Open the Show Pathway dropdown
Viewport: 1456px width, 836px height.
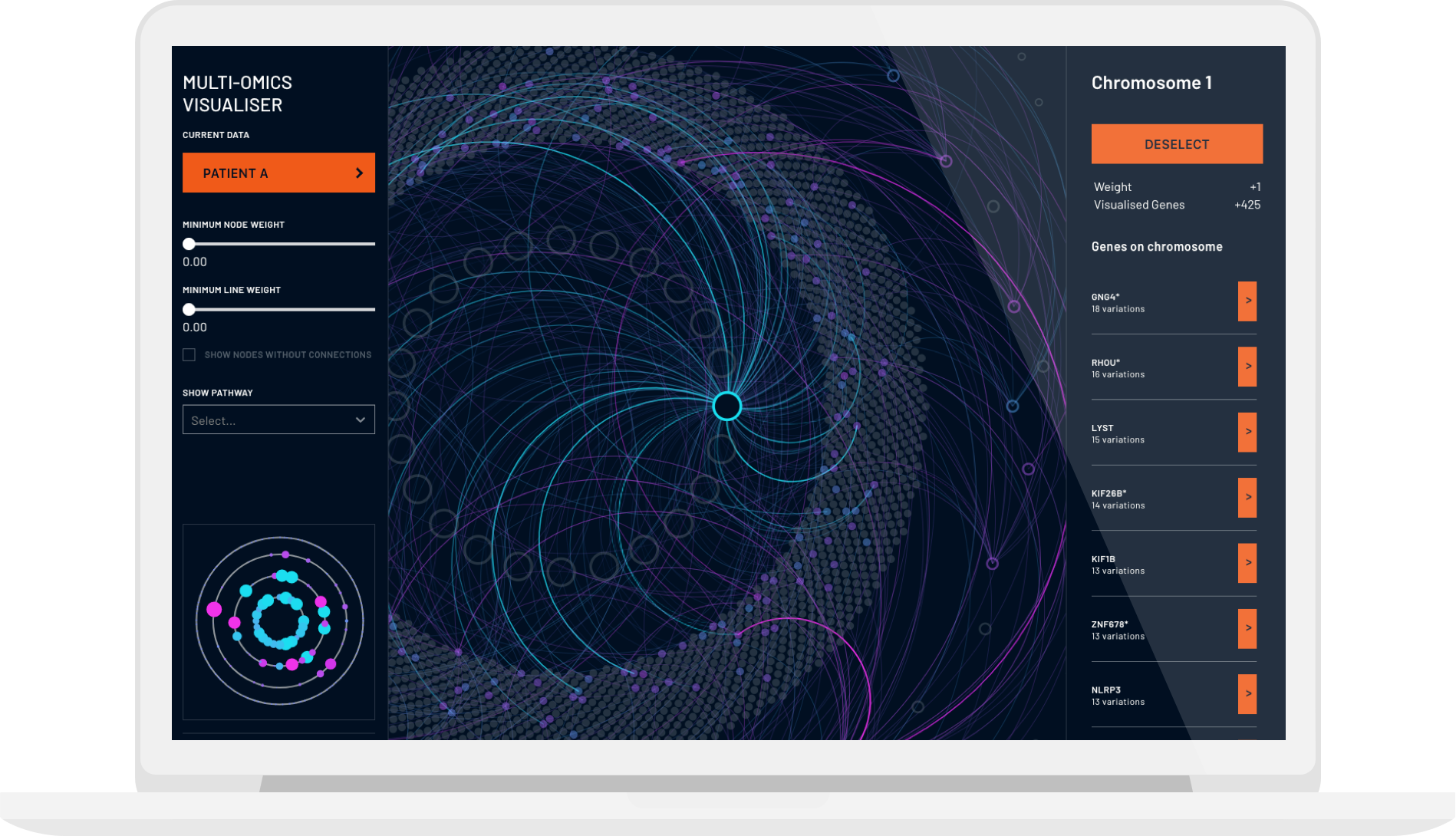coord(278,420)
